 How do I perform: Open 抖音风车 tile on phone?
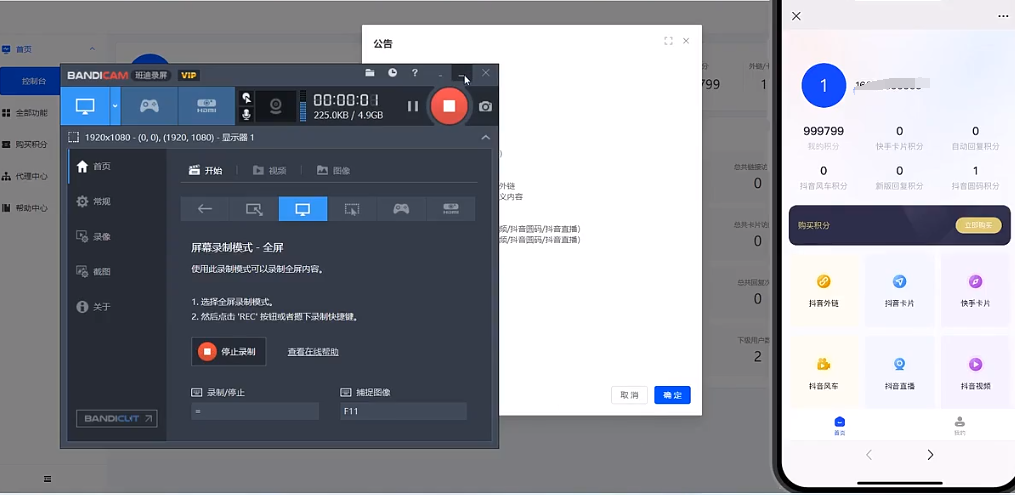tap(823, 372)
